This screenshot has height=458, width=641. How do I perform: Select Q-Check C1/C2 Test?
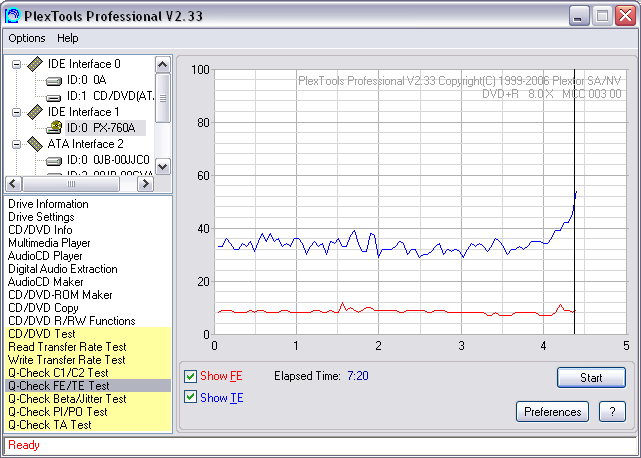coord(88,373)
